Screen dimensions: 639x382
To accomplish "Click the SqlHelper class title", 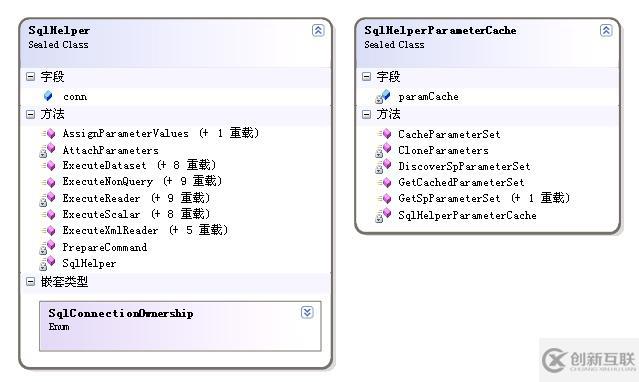I will coord(59,31).
